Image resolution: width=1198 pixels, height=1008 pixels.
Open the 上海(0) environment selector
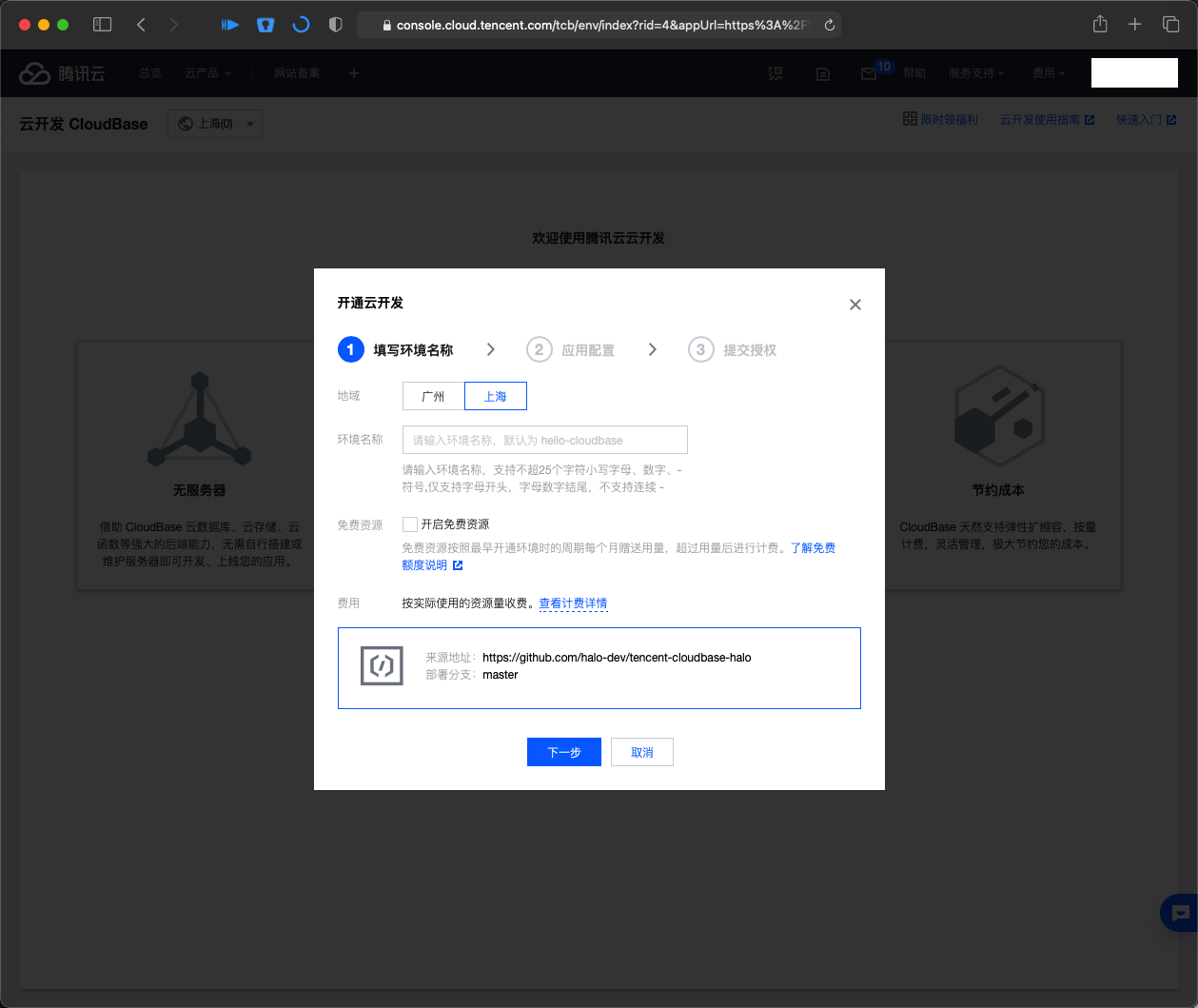(x=215, y=124)
